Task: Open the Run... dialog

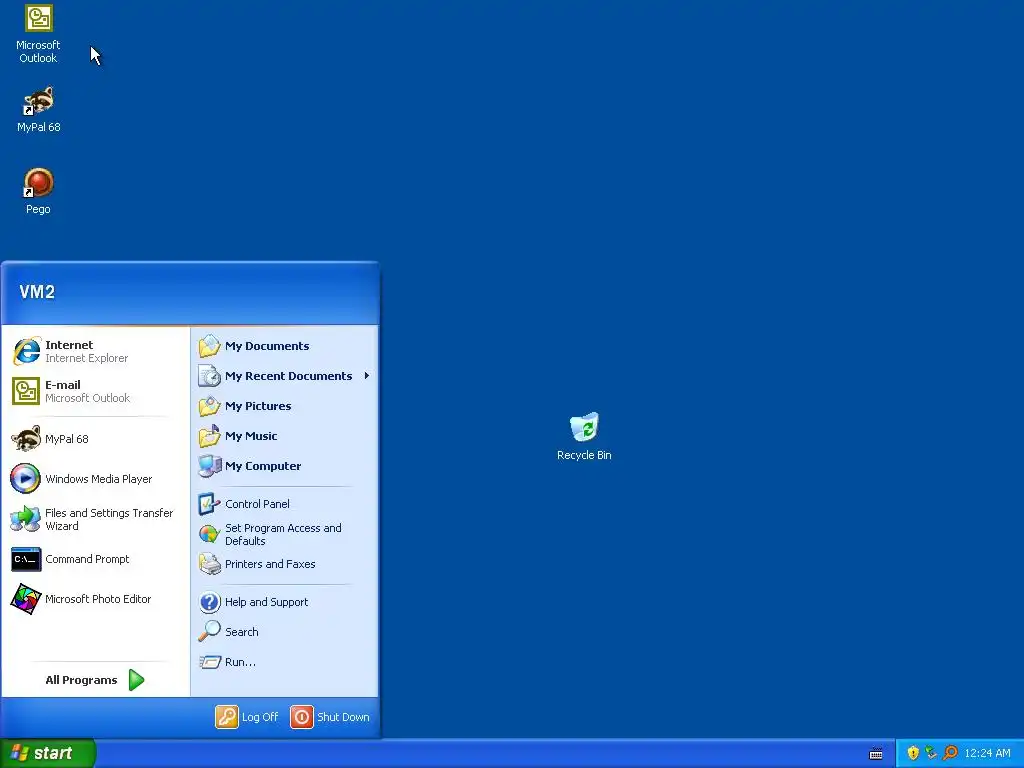Action: [285, 662]
